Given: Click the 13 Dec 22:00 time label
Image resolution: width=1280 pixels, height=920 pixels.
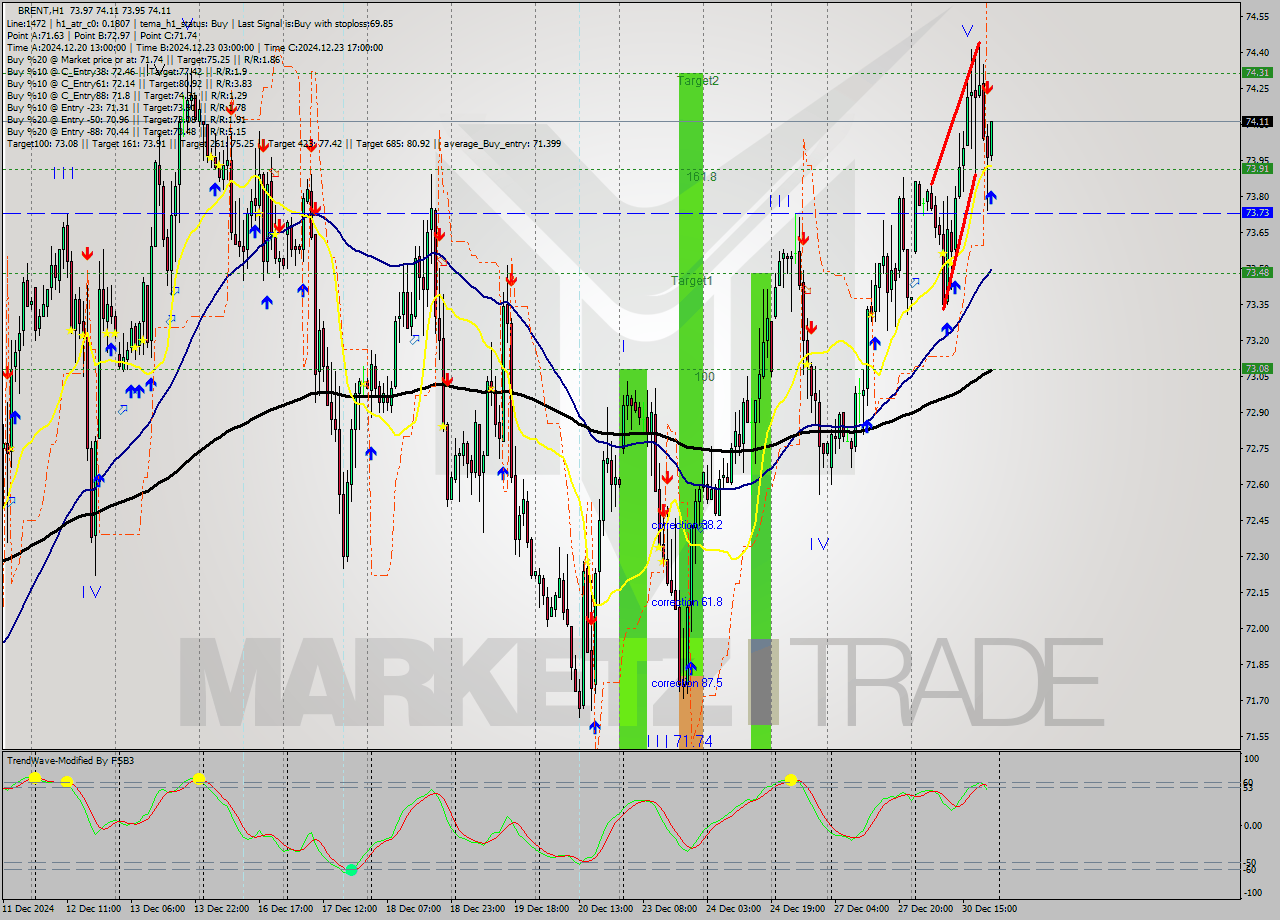Looking at the screenshot, I should 222,909.
